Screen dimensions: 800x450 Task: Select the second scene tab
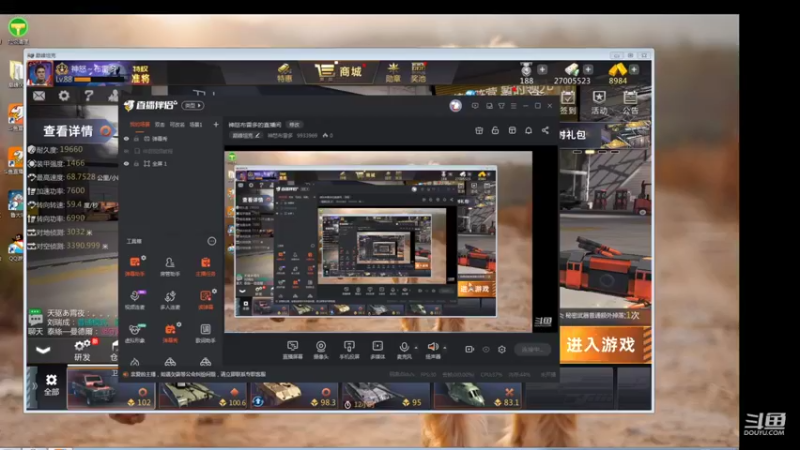160,124
